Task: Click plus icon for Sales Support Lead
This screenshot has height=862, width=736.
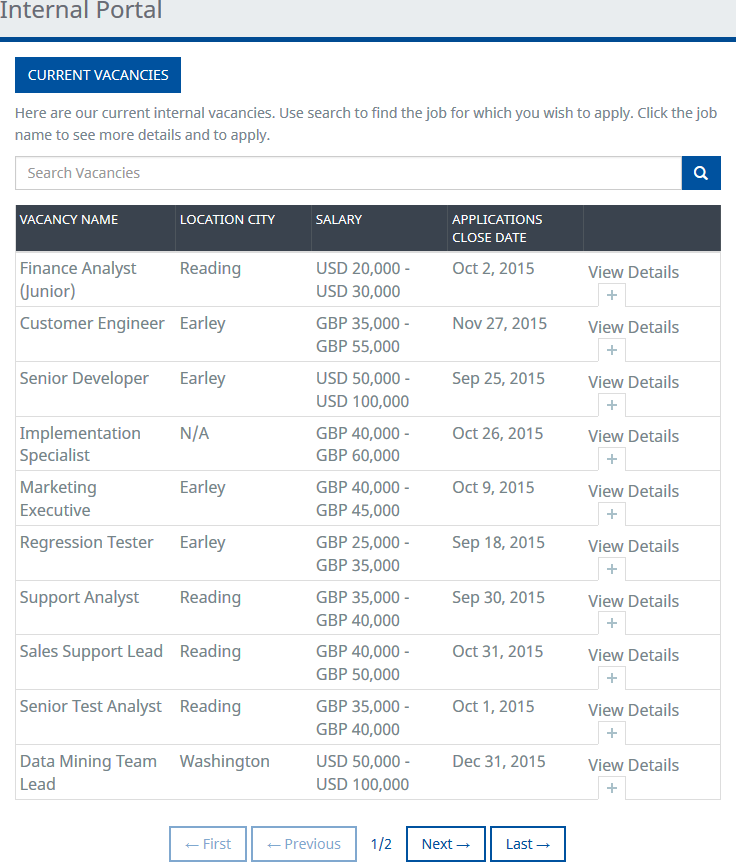Action: [x=612, y=678]
